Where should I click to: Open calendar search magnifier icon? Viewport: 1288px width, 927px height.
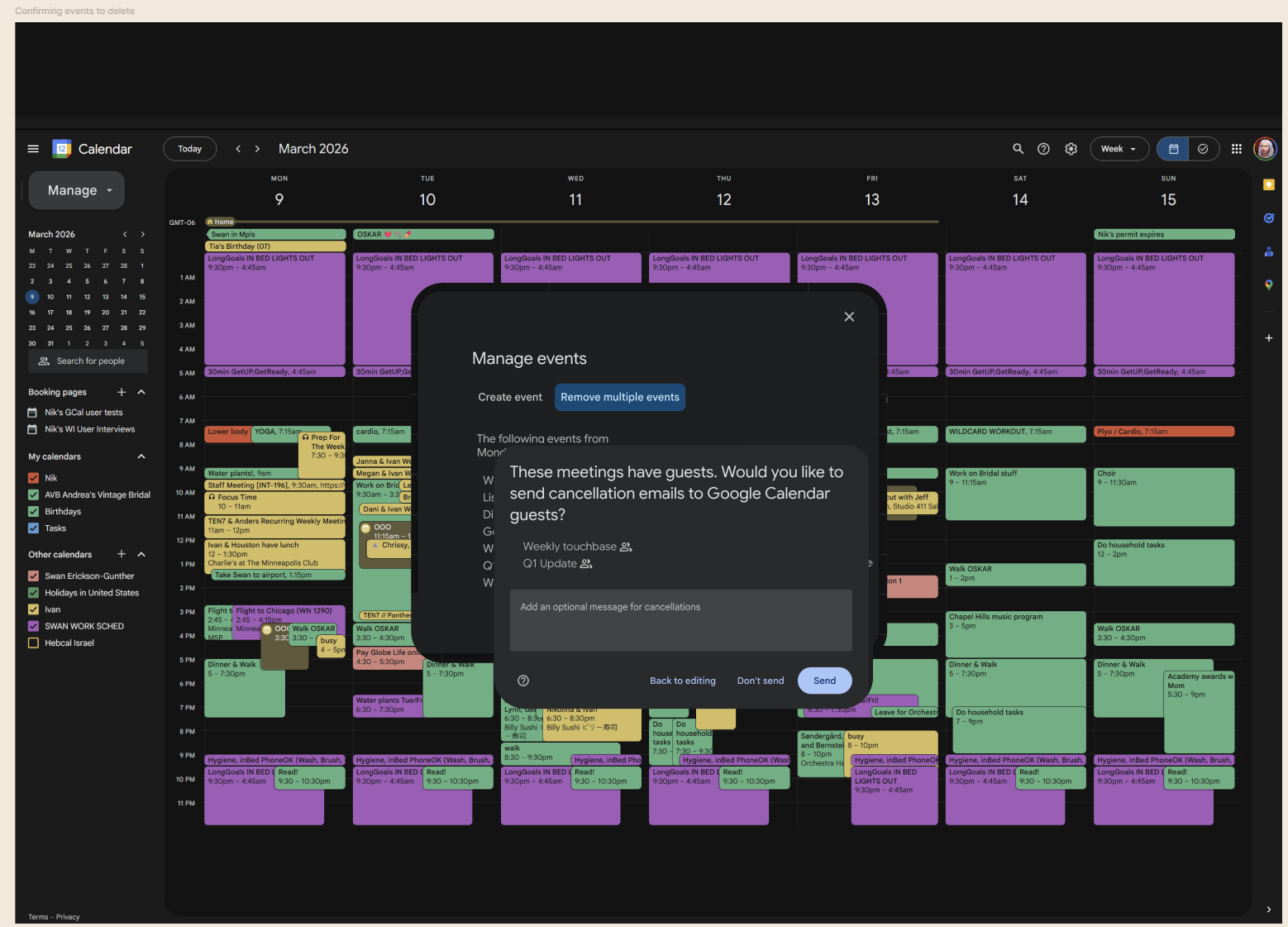click(1018, 149)
